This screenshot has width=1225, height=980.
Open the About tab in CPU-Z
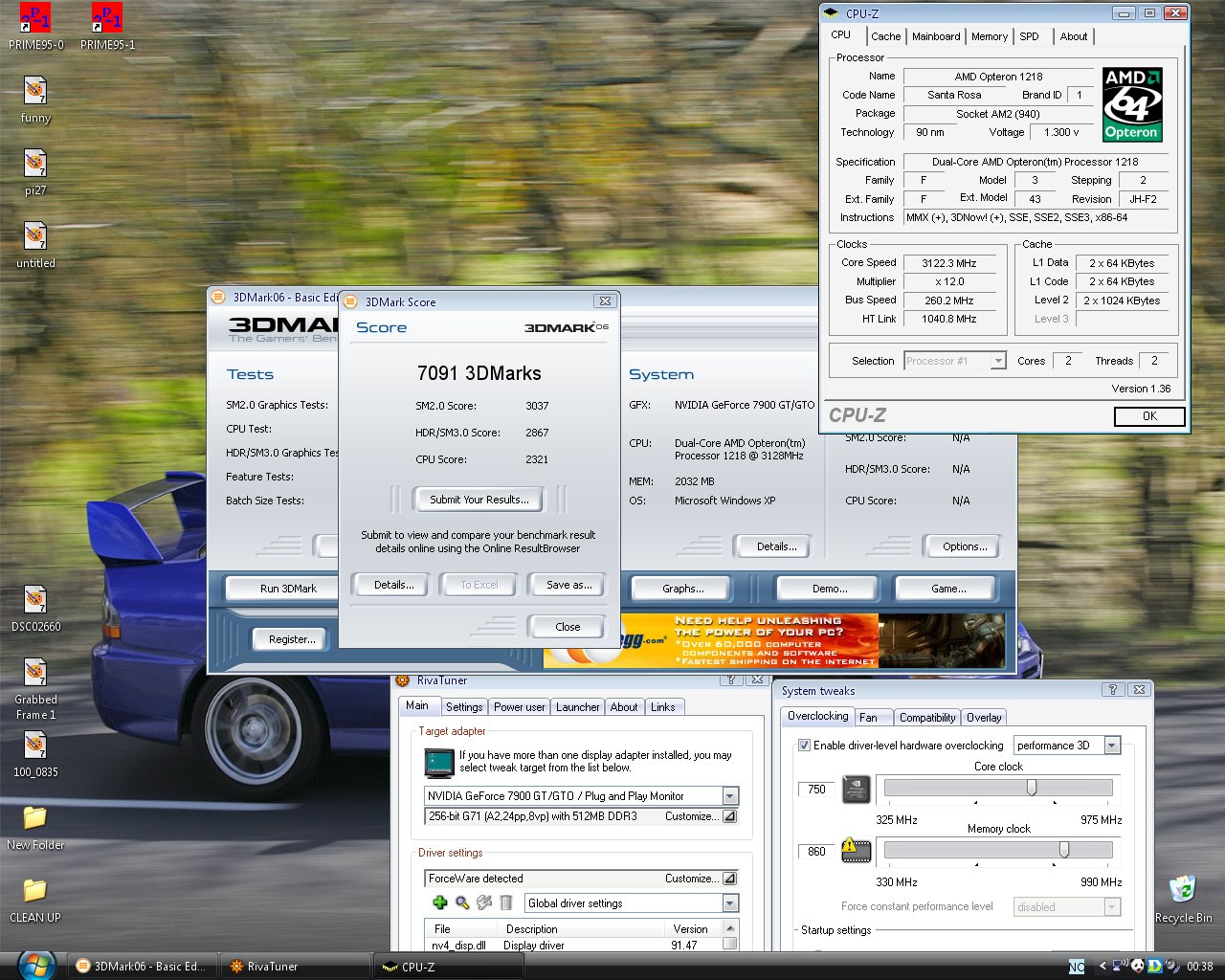[1073, 36]
